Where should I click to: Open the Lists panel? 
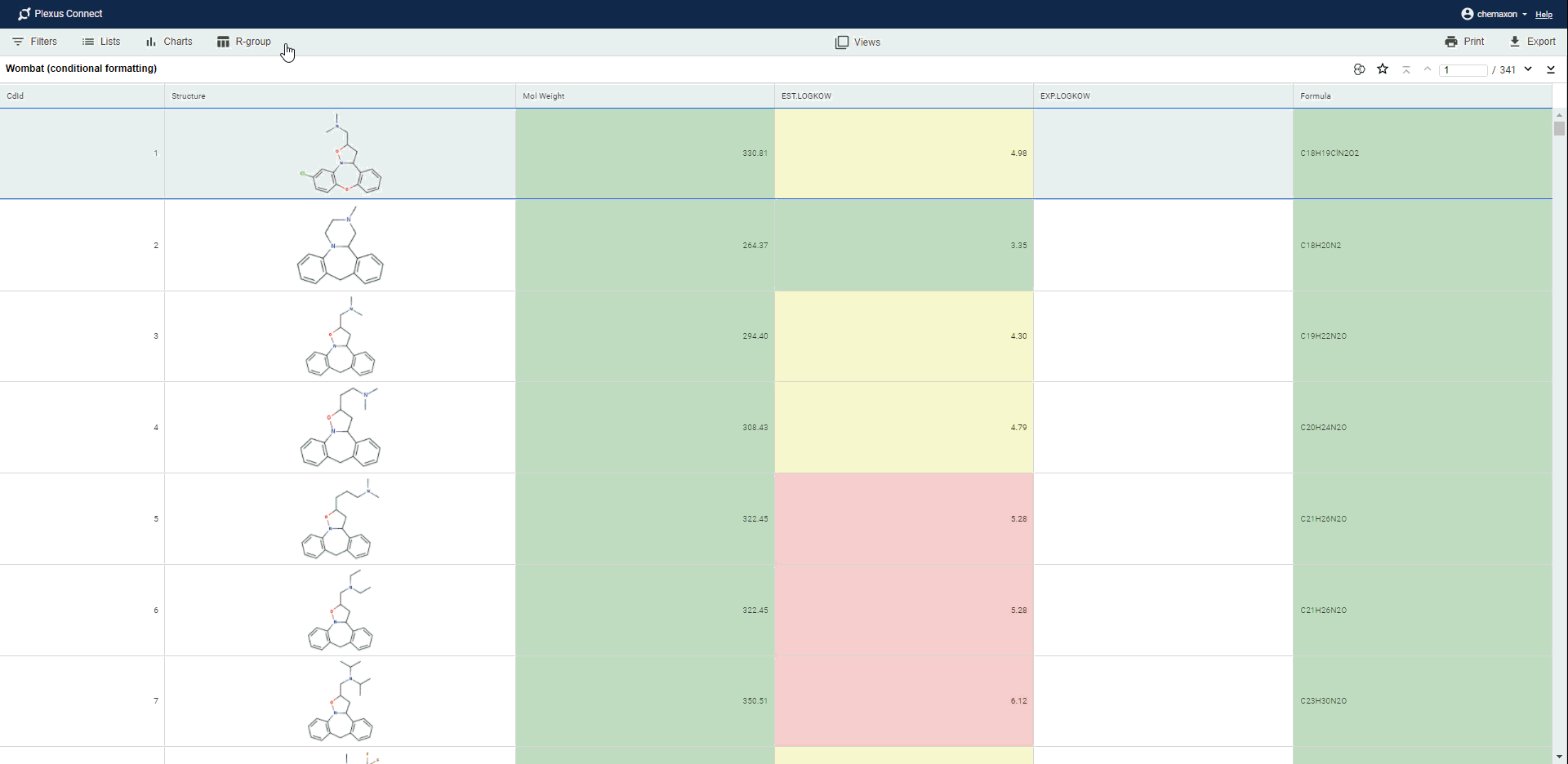(x=101, y=42)
